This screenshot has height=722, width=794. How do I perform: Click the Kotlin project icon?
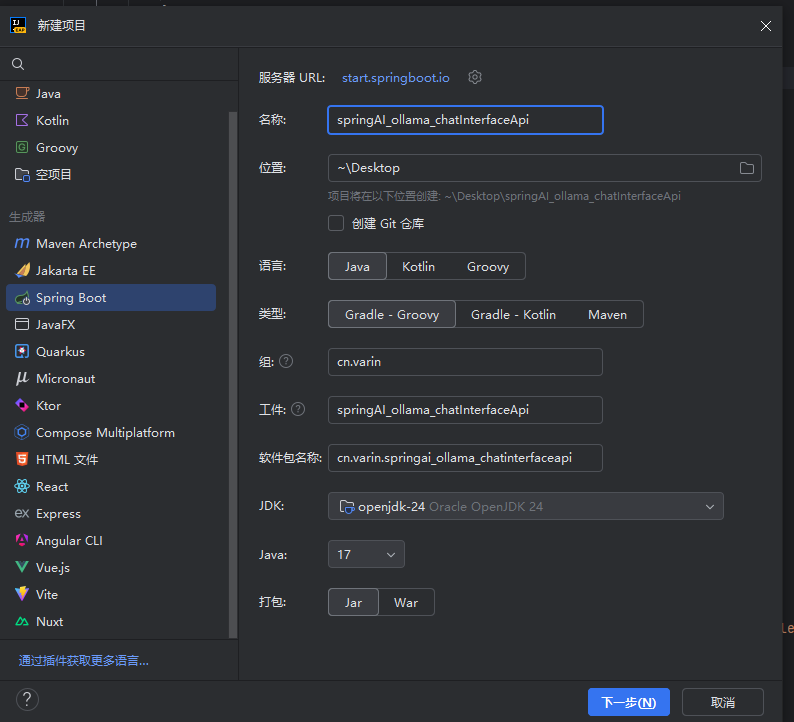tap(22, 121)
